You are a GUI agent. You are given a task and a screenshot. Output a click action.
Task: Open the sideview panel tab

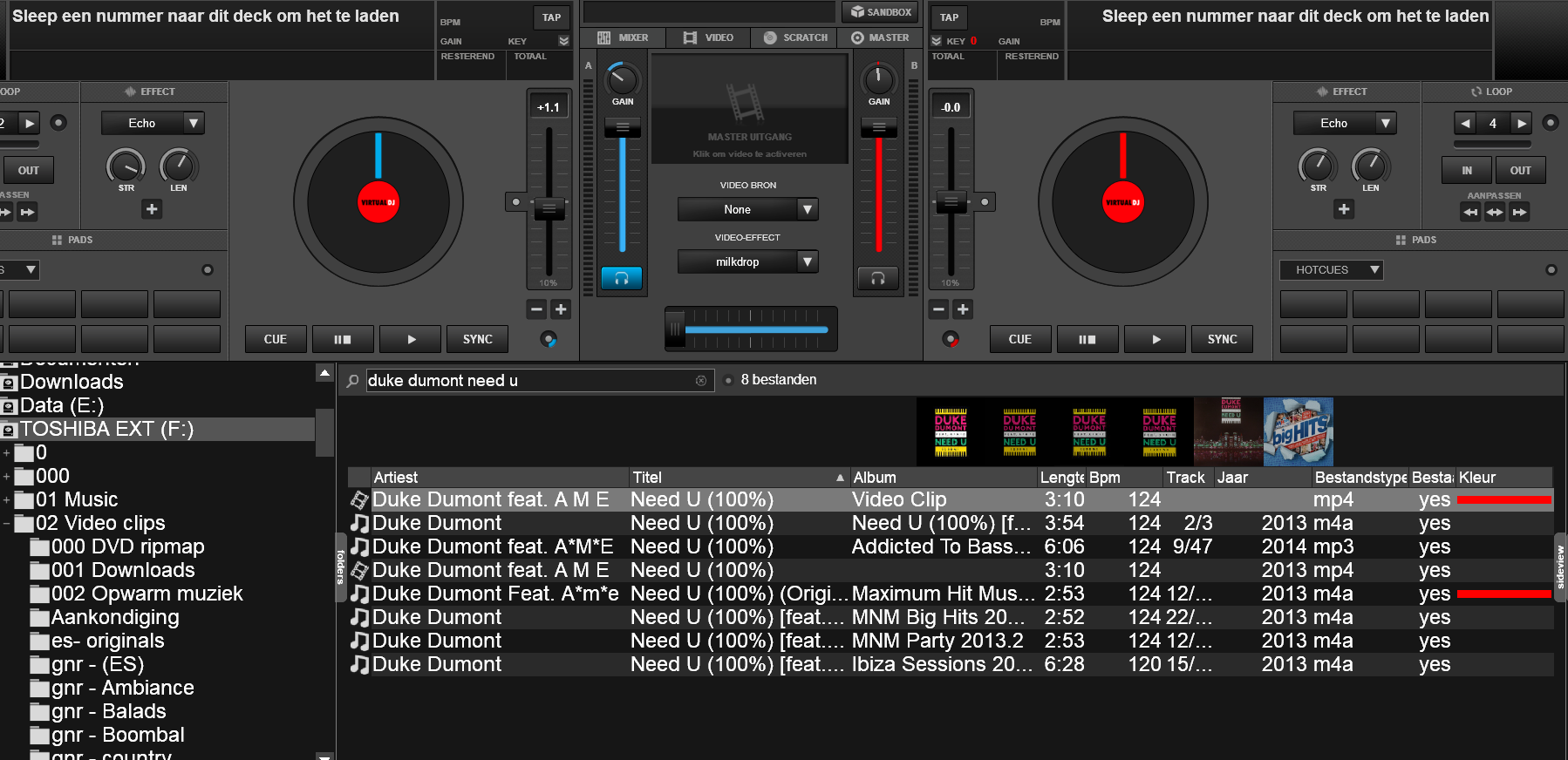(1560, 567)
